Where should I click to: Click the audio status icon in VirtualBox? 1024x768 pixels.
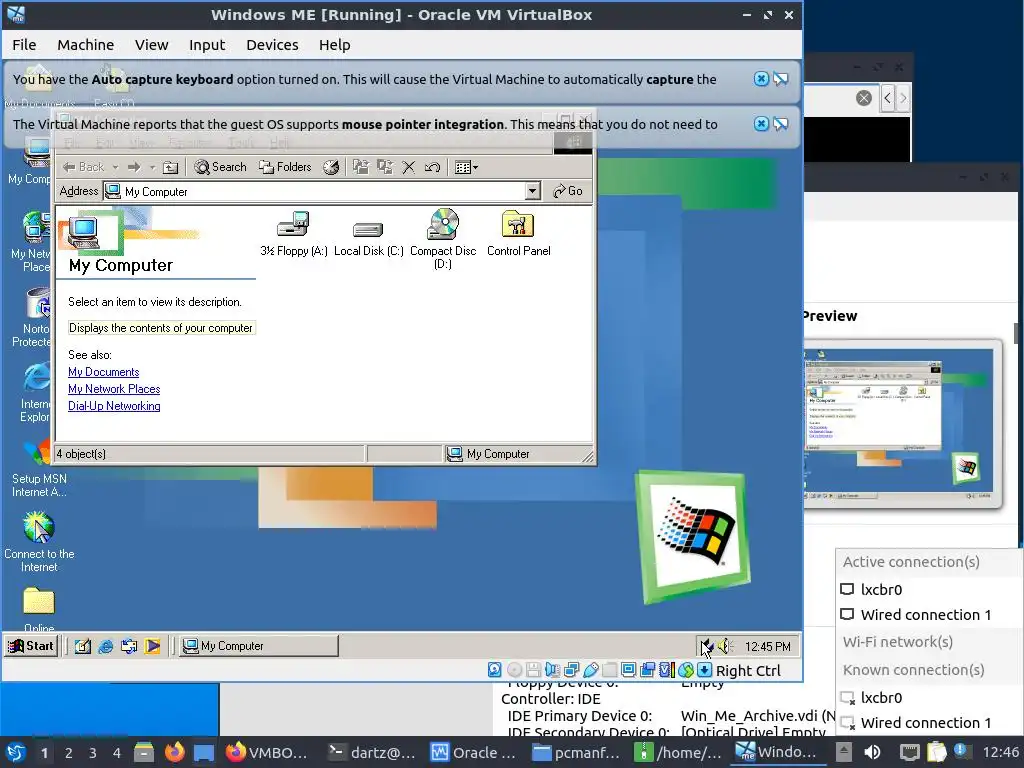(552, 670)
